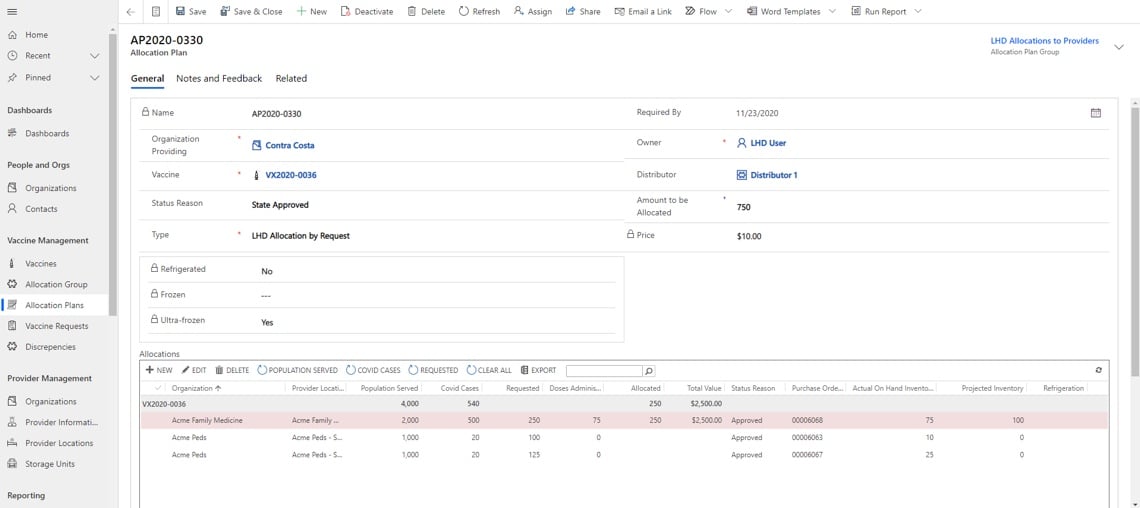Expand the header chevron beside LHD Allocations to Providers
This screenshot has height=508, width=1140.
coord(1118,47)
